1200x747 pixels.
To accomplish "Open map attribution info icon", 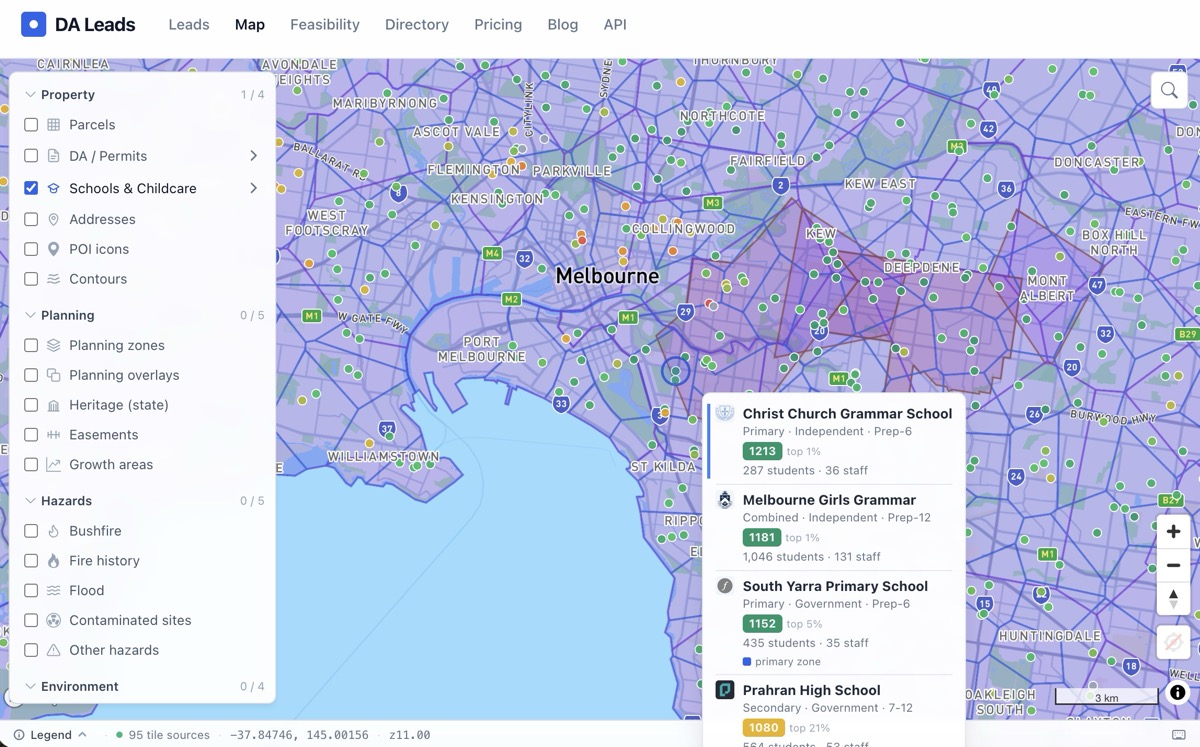I will tap(1178, 692).
